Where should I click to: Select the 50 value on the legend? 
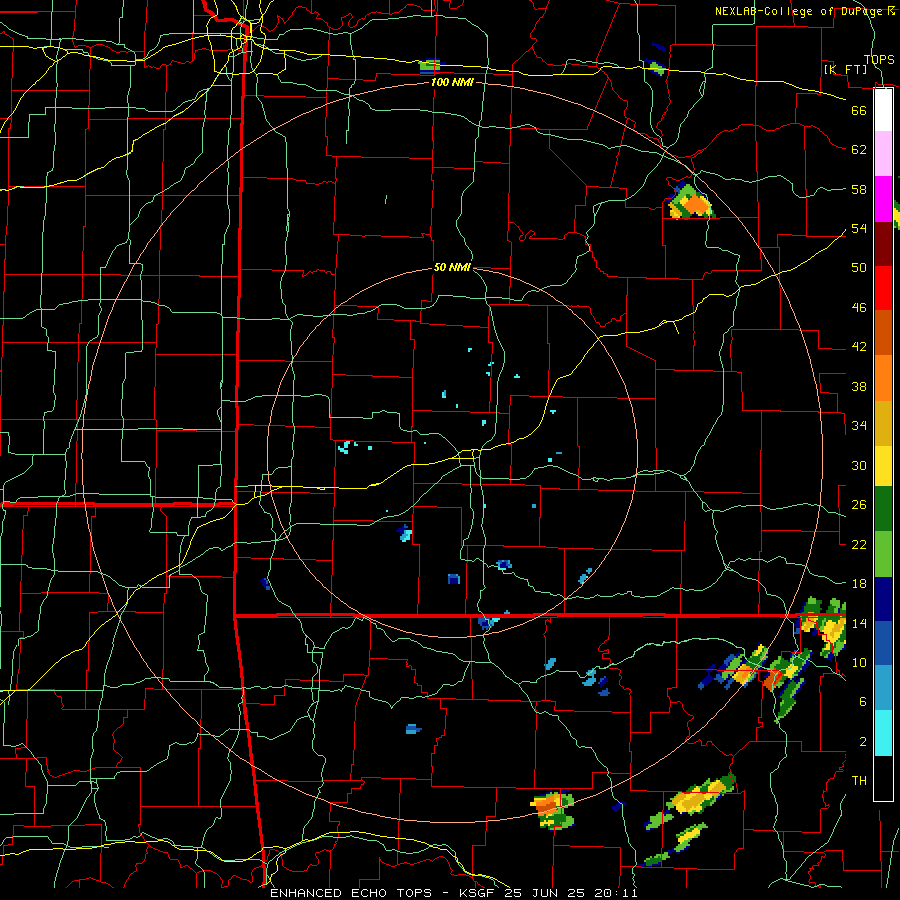point(859,267)
